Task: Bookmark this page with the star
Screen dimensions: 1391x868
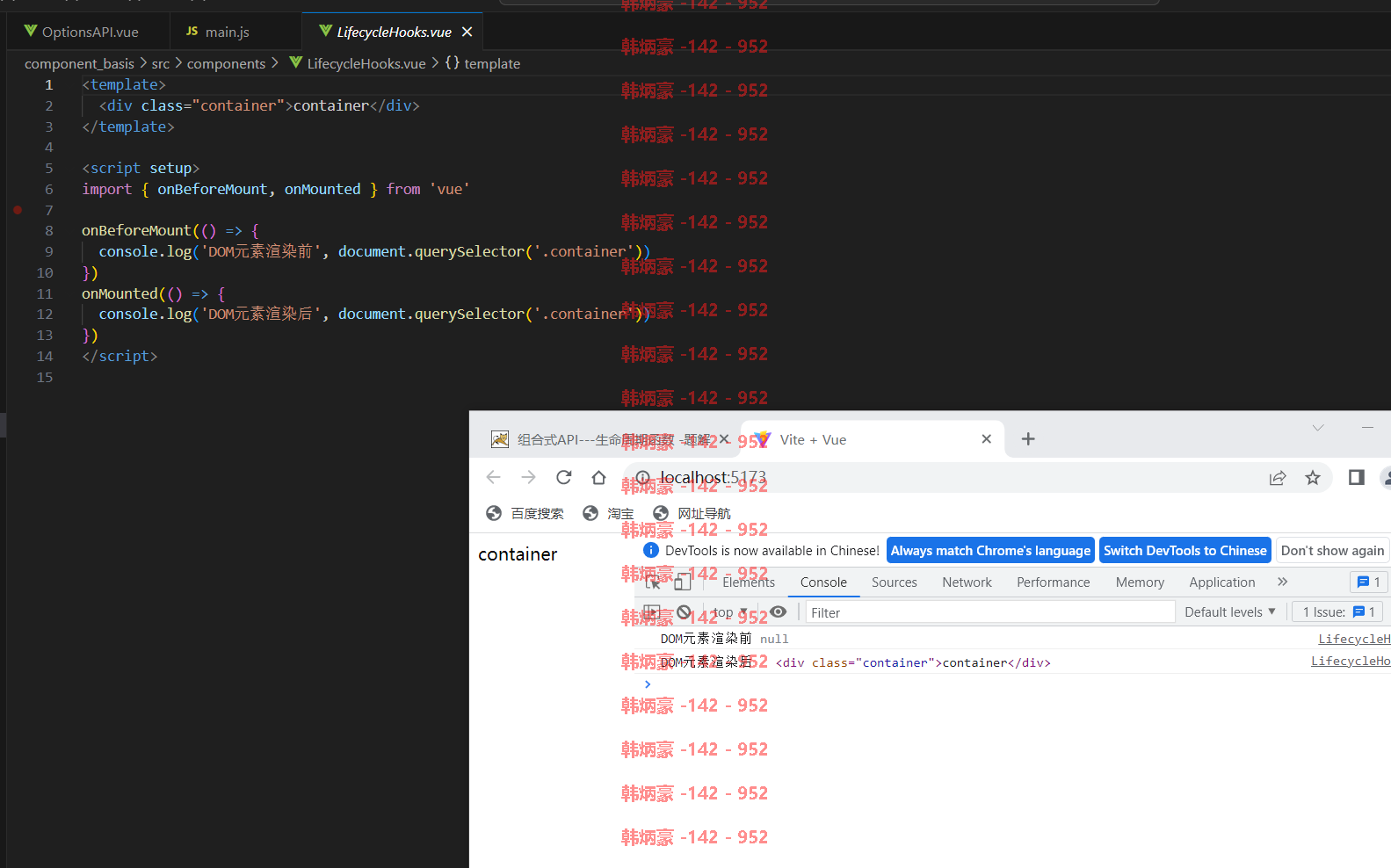Action: [1313, 477]
